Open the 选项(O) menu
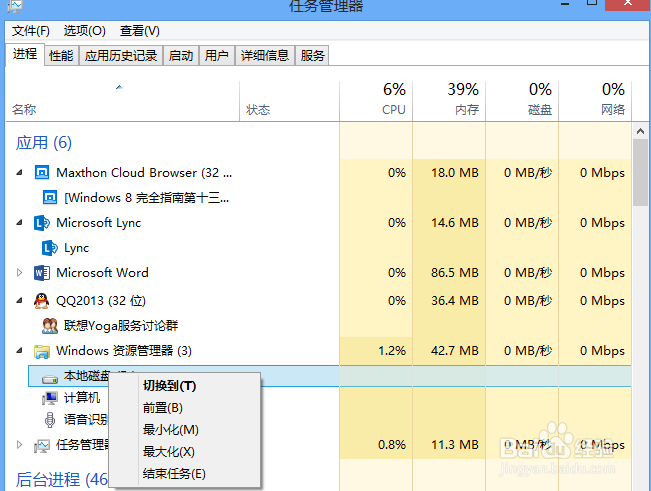 pos(84,31)
